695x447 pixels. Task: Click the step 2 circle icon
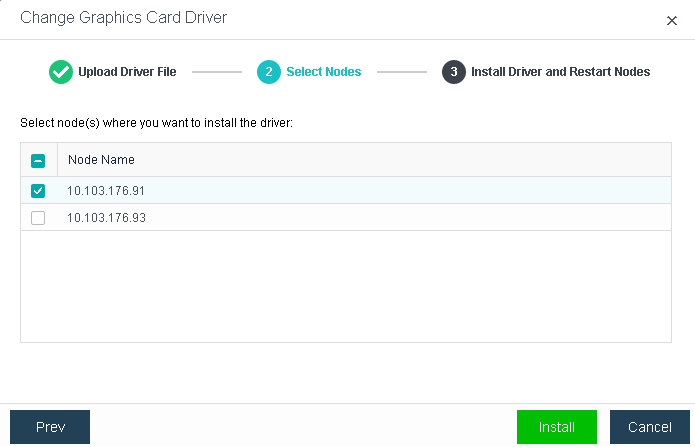point(268,72)
